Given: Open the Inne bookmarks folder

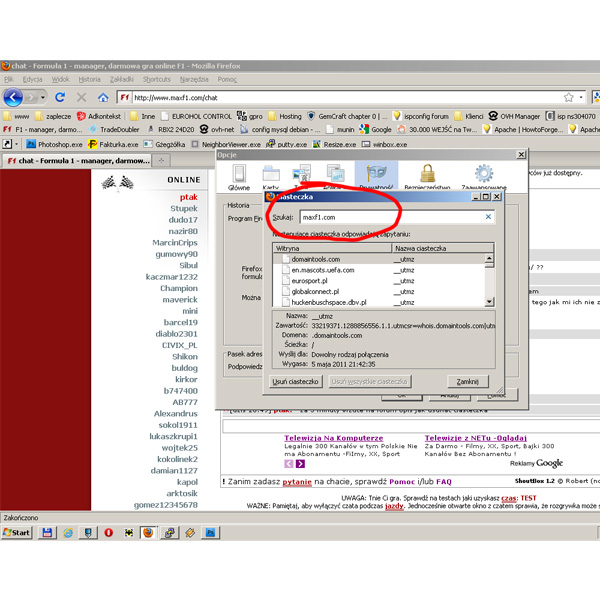Looking at the screenshot, I should point(143,116).
